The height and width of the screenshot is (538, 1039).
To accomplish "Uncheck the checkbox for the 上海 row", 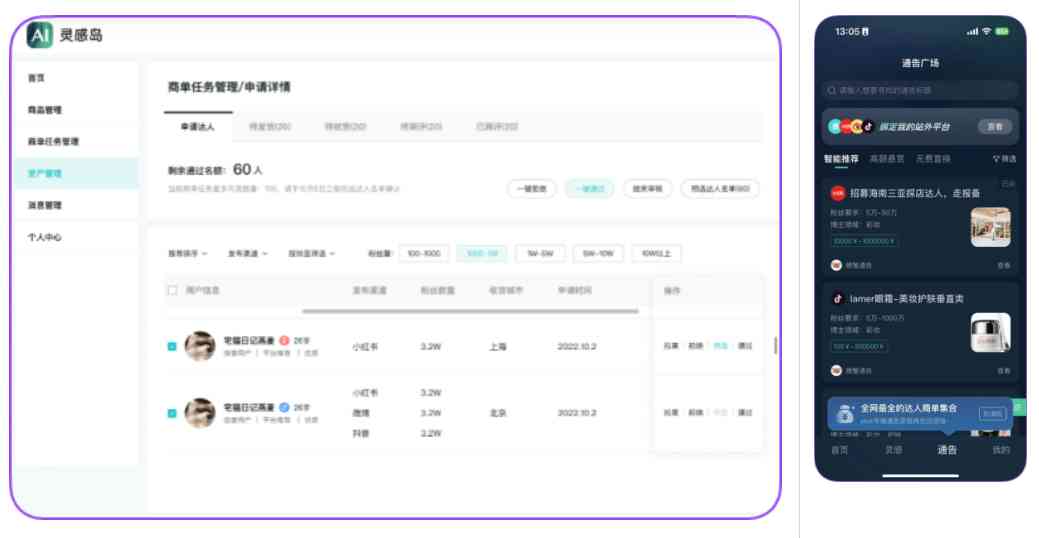I will pos(172,347).
